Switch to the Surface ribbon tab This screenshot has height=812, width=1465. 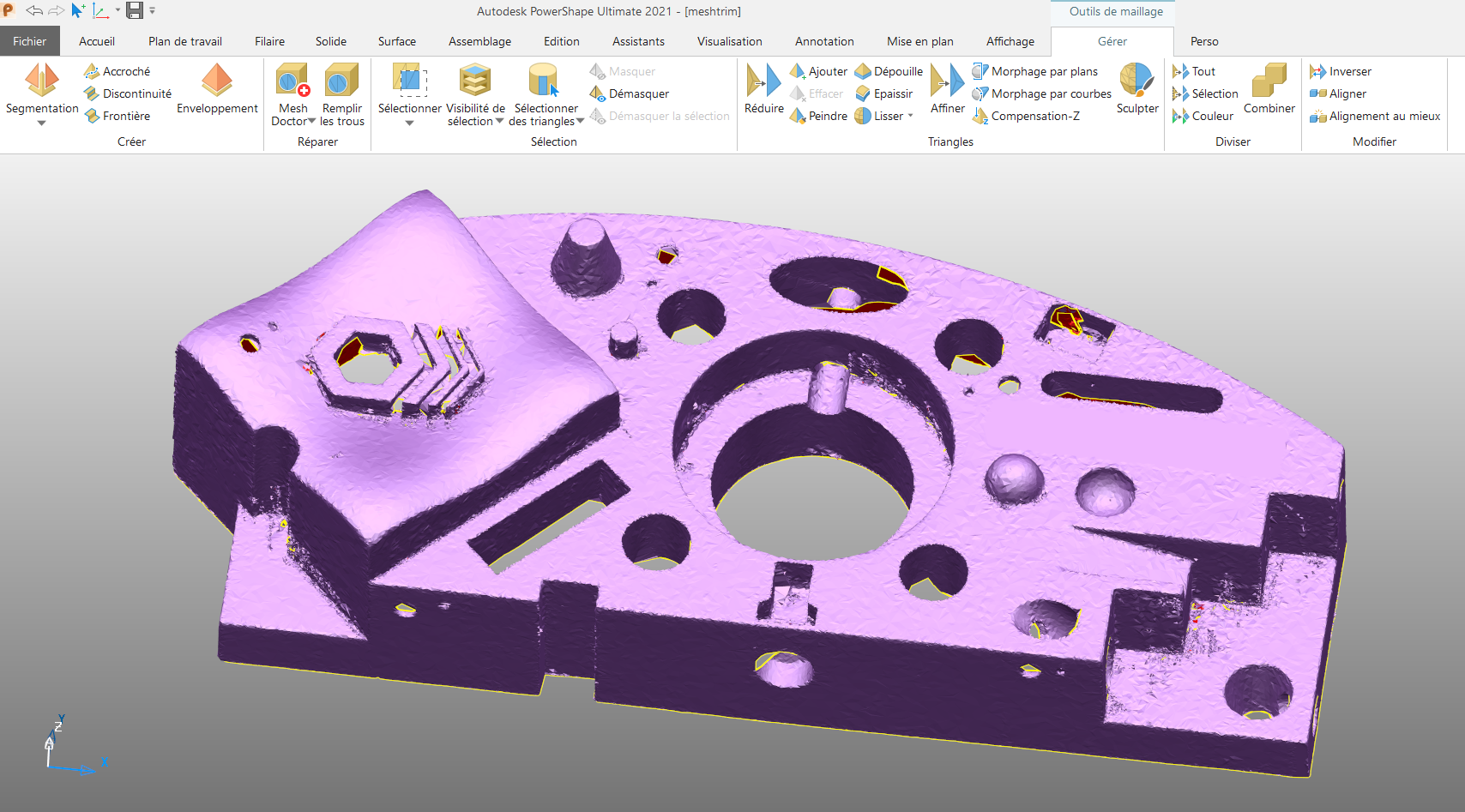(396, 41)
